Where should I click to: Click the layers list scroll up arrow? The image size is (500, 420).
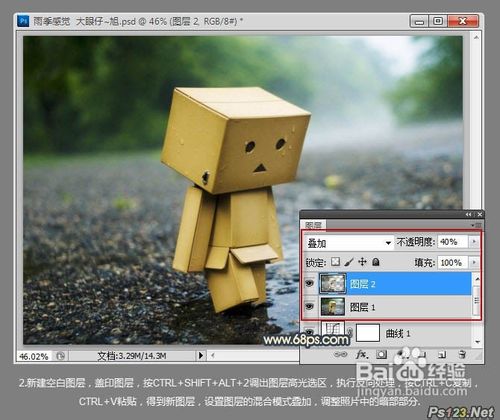[477, 278]
